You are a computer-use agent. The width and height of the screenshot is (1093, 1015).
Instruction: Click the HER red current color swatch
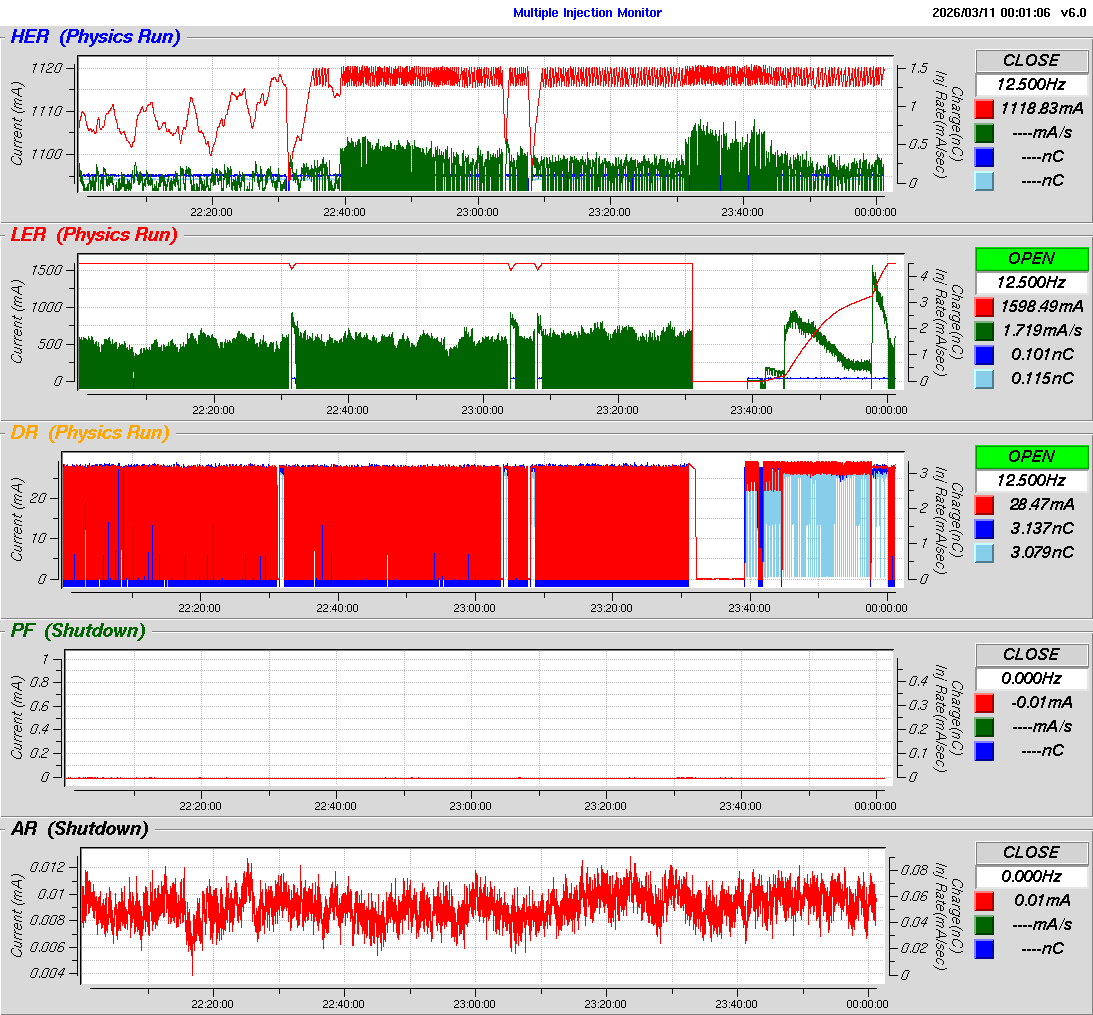pyautogui.click(x=984, y=108)
